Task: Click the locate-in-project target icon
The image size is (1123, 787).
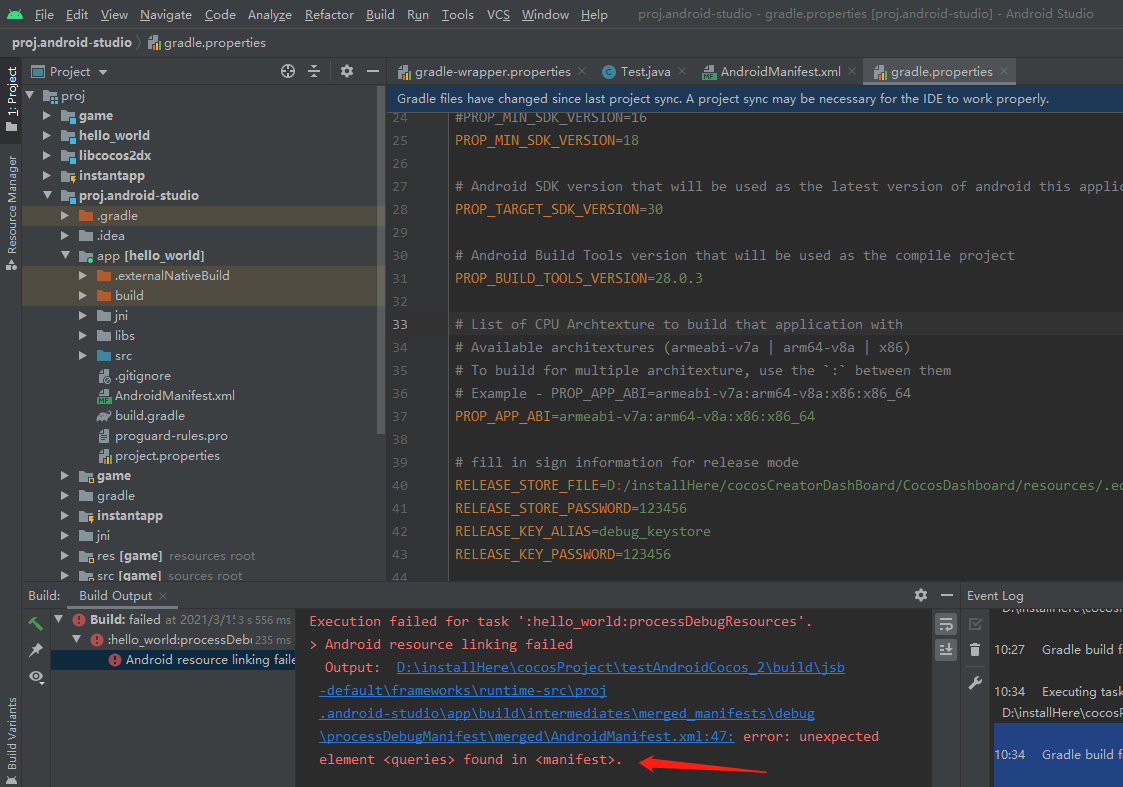Action: (288, 71)
